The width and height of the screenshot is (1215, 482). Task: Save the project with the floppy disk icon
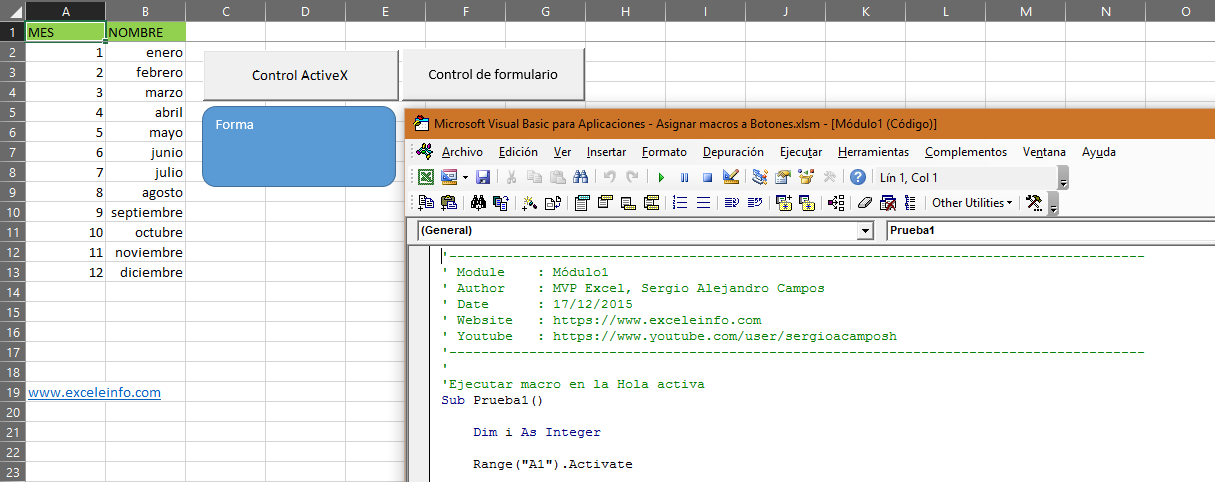point(482,177)
